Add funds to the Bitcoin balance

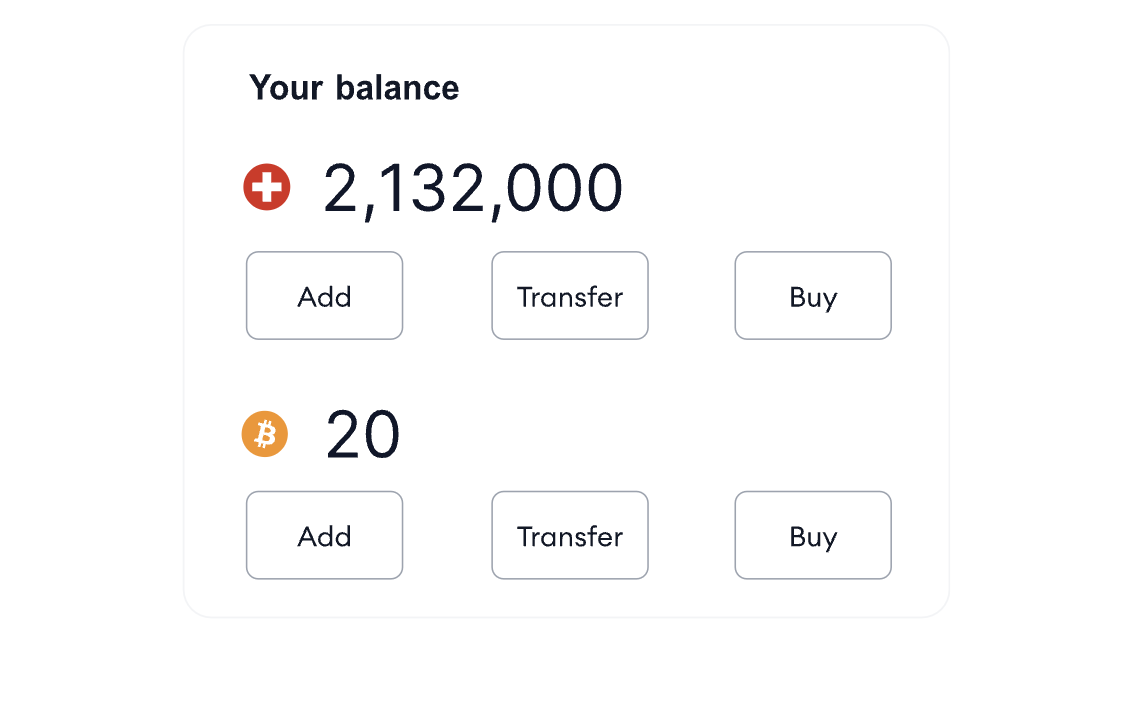tap(324, 536)
